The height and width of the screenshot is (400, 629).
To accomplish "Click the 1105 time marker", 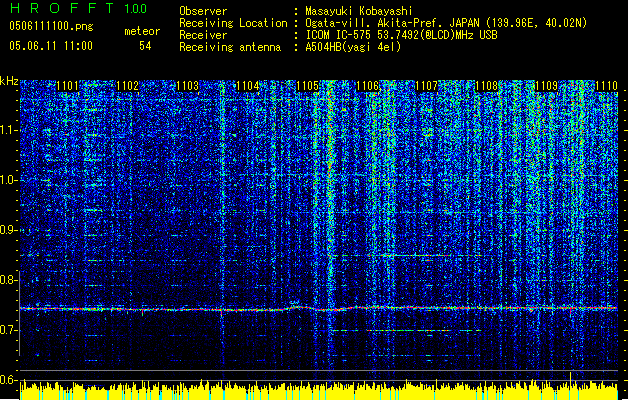I will (x=307, y=86).
